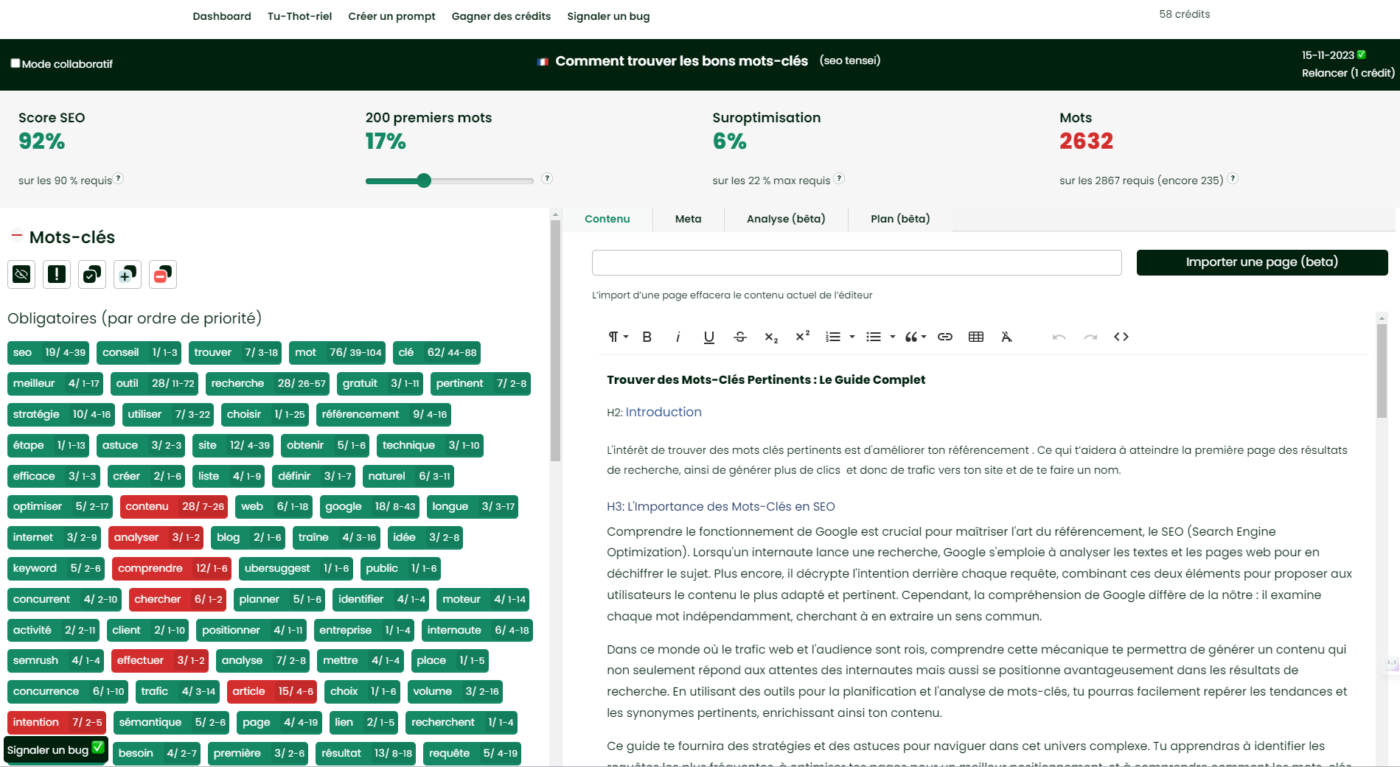Redo the last edit
Viewport: 1400px width, 767px height.
point(1090,337)
